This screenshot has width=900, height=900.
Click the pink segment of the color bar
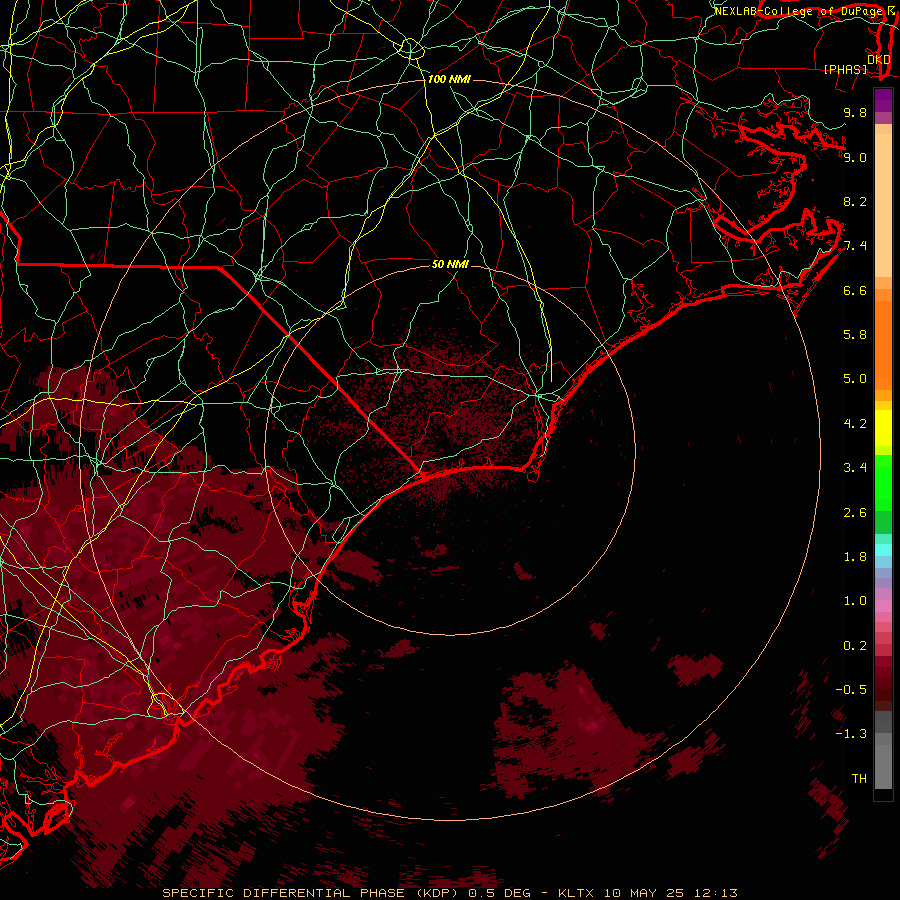point(883,606)
